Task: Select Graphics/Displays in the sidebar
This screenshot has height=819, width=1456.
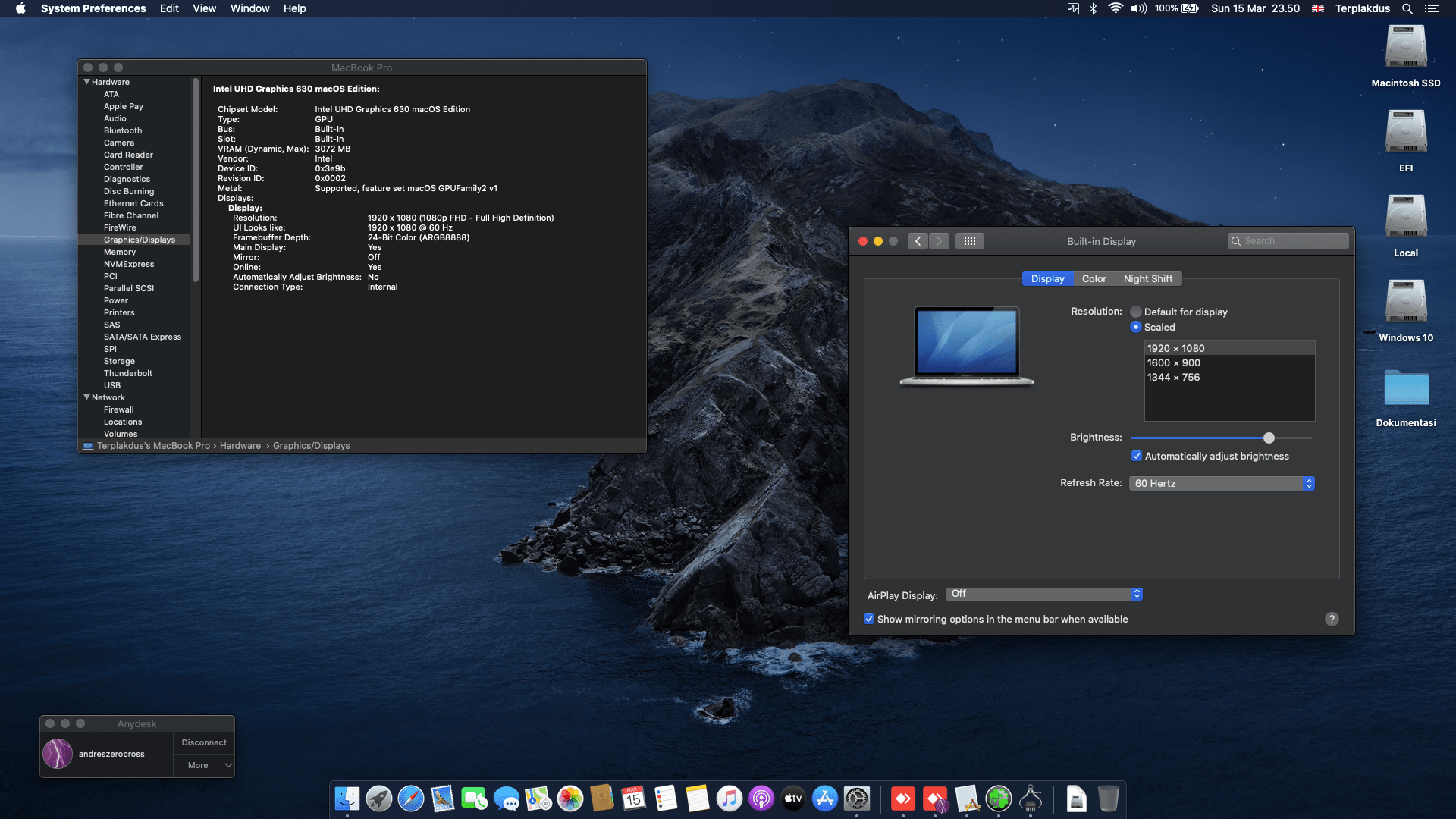Action: tap(140, 240)
